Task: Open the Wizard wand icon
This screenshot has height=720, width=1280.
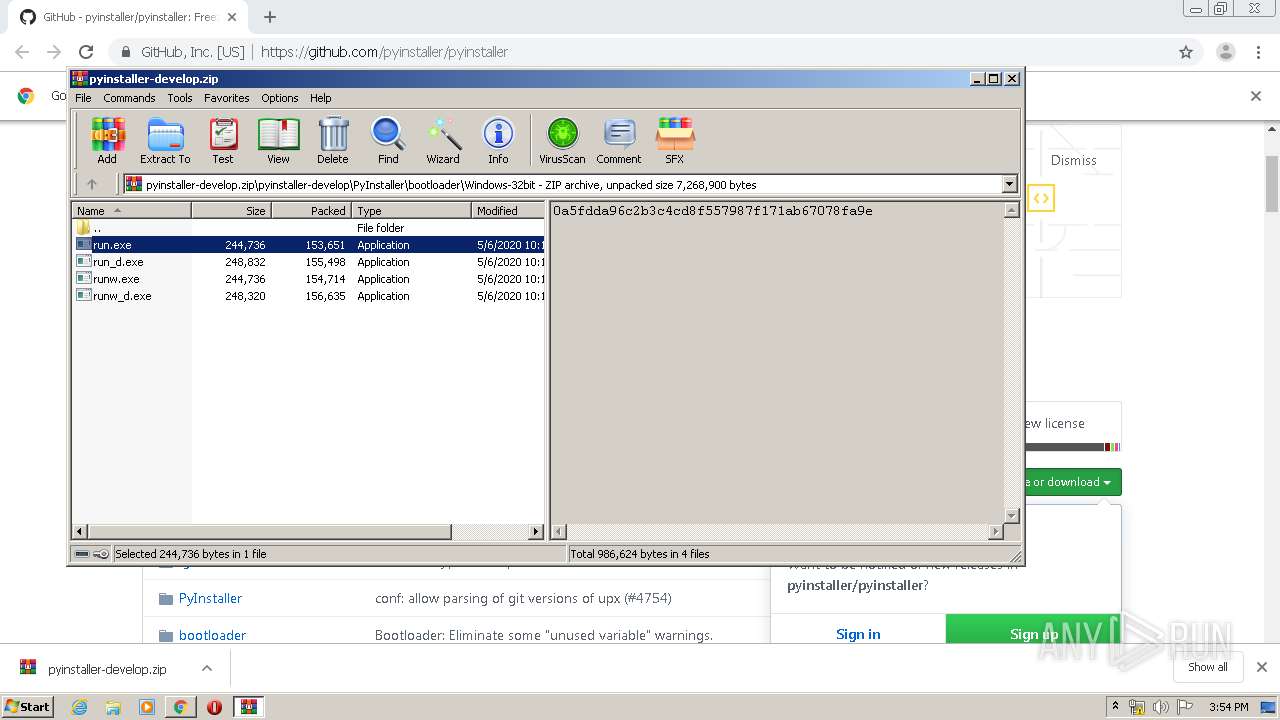Action: pos(443,140)
